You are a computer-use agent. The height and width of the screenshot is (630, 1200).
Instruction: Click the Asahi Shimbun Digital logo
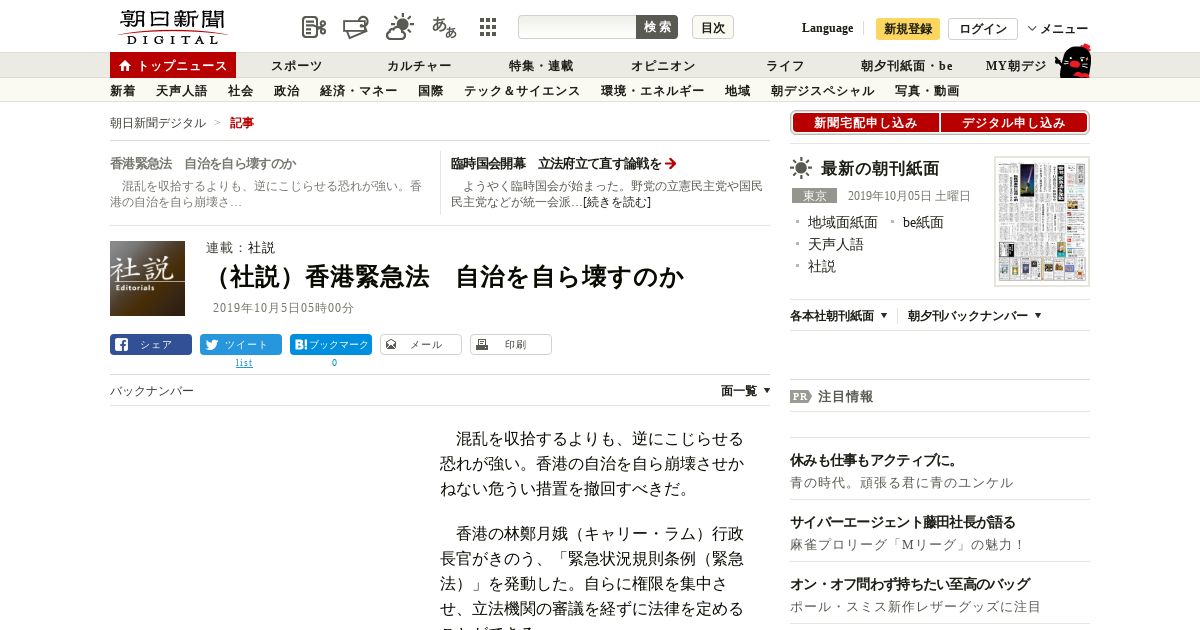173,27
